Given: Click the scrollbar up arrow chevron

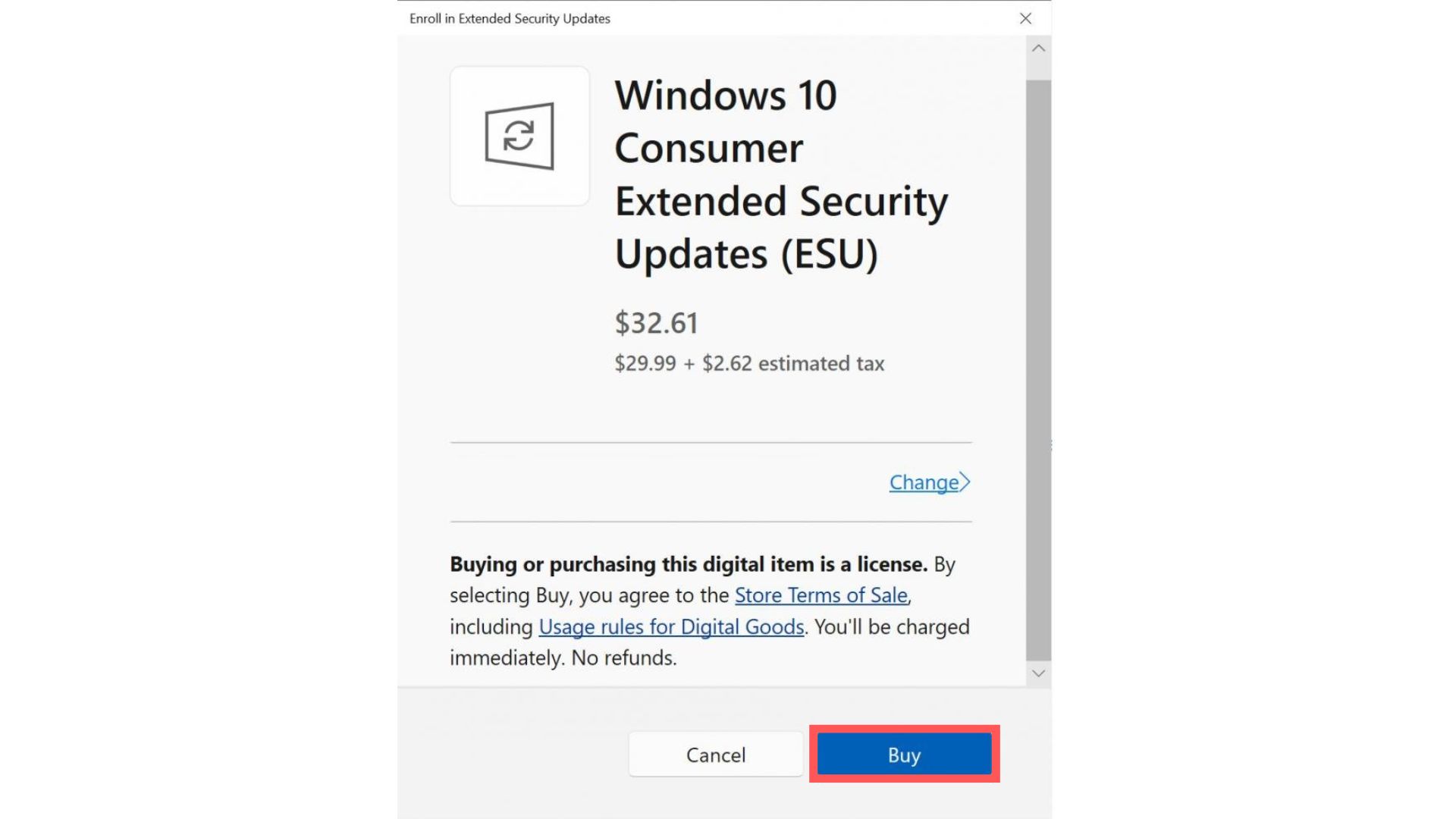Looking at the screenshot, I should point(1038,47).
